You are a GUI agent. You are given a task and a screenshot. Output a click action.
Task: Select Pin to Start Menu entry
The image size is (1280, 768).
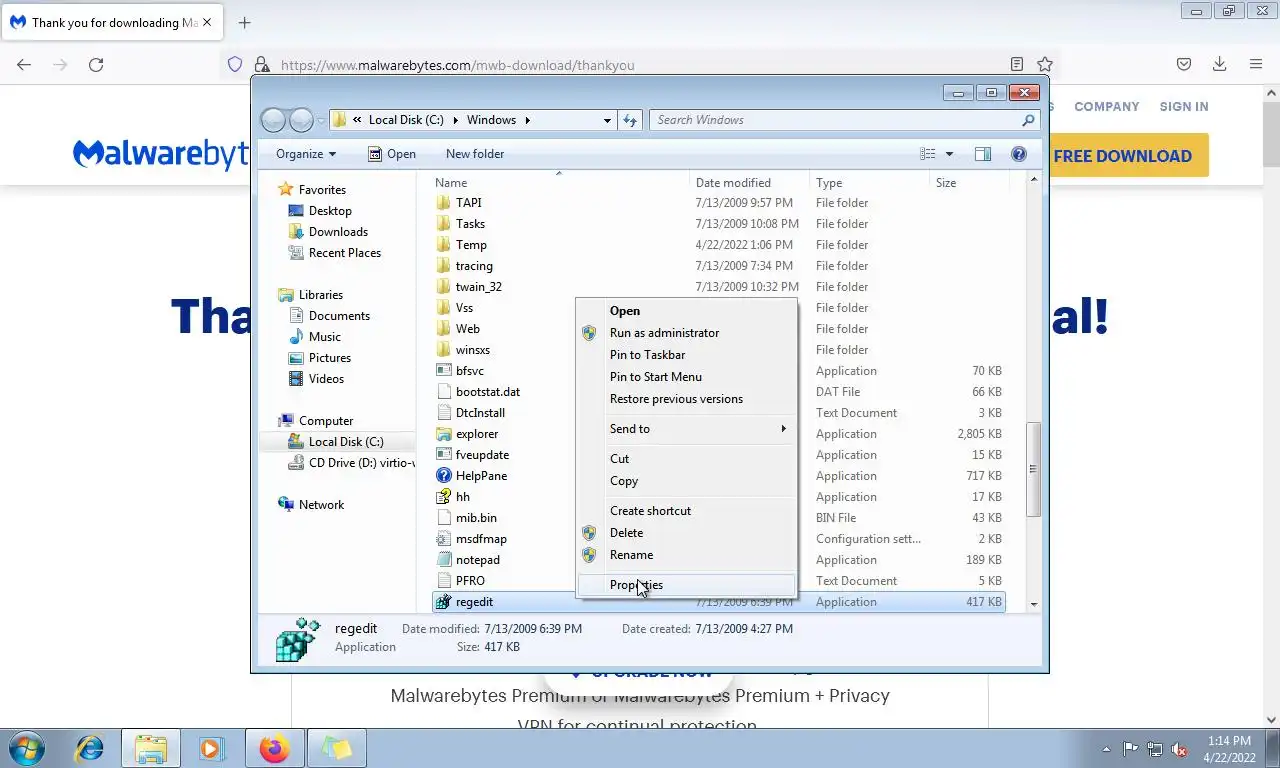[686, 377]
